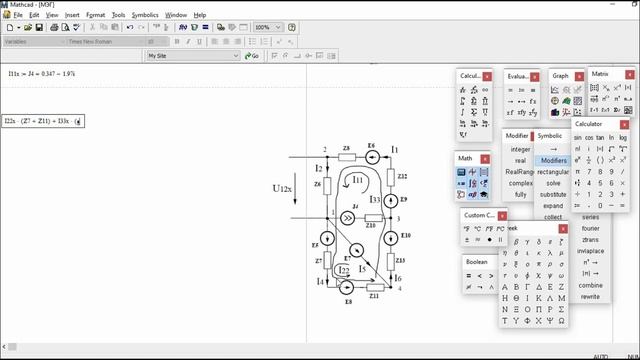640x360 pixels.
Task: Select the I11x definition at the top
Action: pyautogui.click(x=41, y=74)
